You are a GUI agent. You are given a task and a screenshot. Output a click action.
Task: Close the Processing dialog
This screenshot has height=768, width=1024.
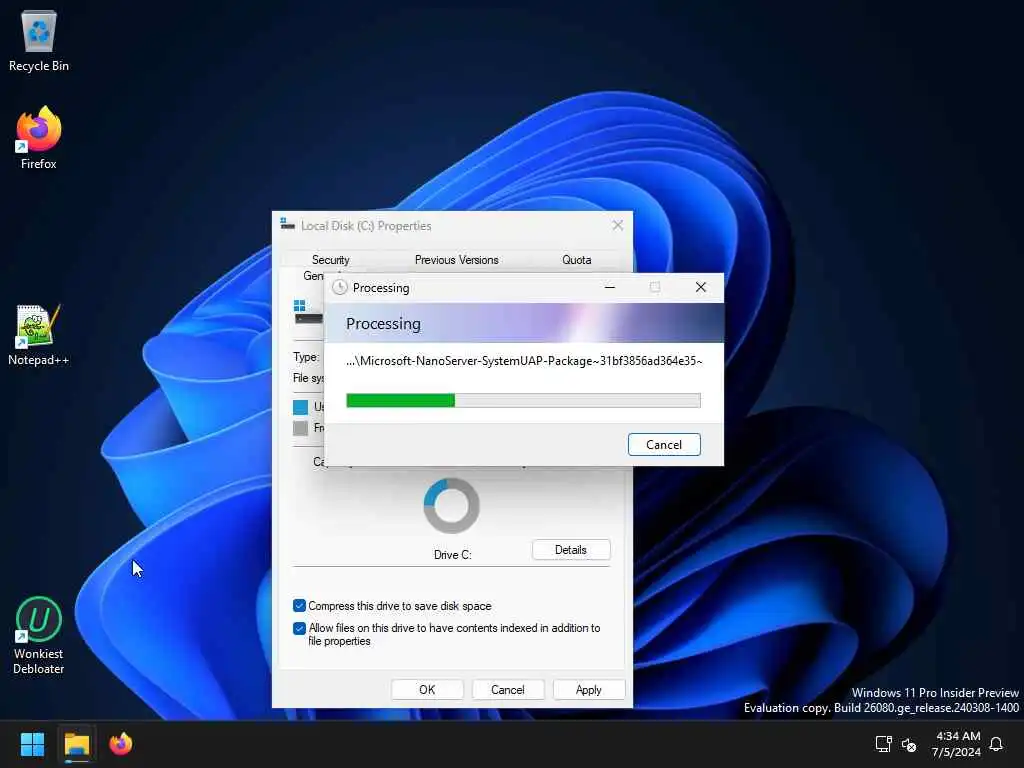tap(701, 287)
